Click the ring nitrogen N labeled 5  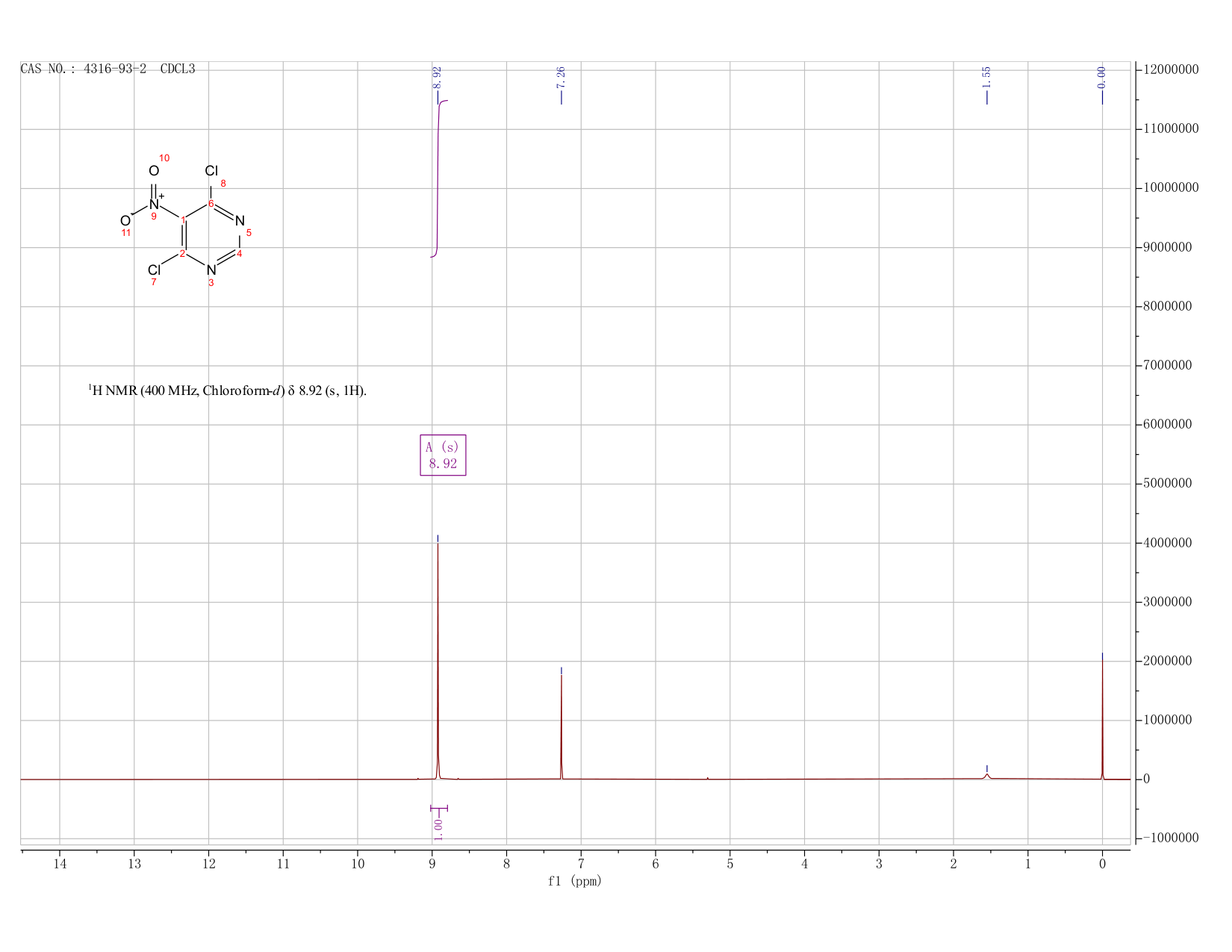(240, 221)
